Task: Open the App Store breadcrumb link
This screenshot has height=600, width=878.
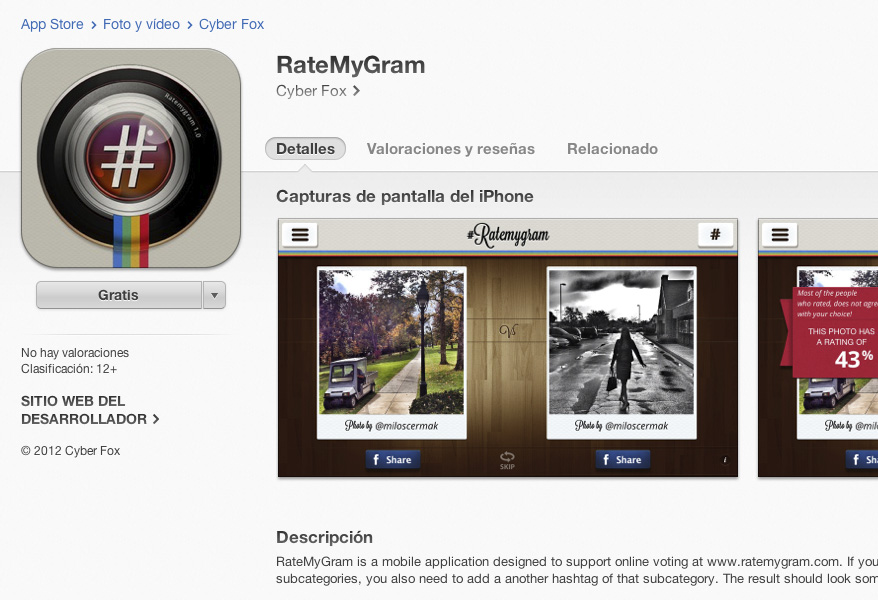Action: [x=52, y=24]
